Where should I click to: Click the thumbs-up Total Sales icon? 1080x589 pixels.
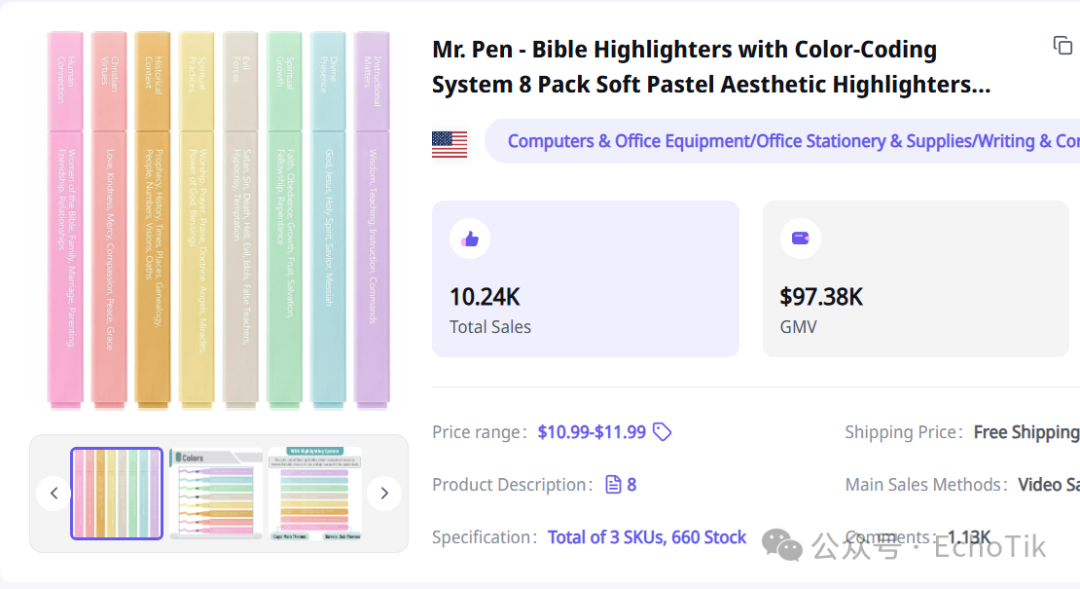[470, 238]
